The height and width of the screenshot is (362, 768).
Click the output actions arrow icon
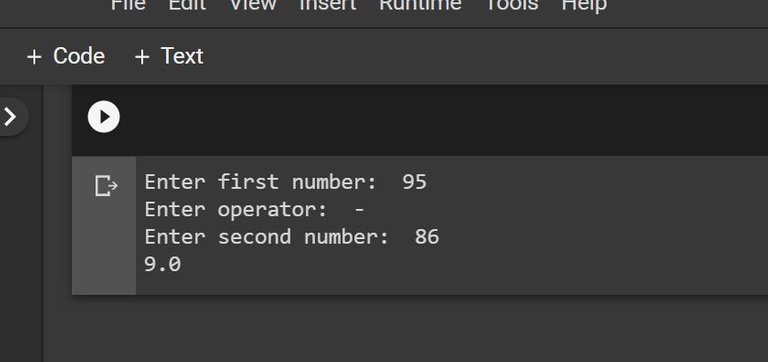[106, 186]
